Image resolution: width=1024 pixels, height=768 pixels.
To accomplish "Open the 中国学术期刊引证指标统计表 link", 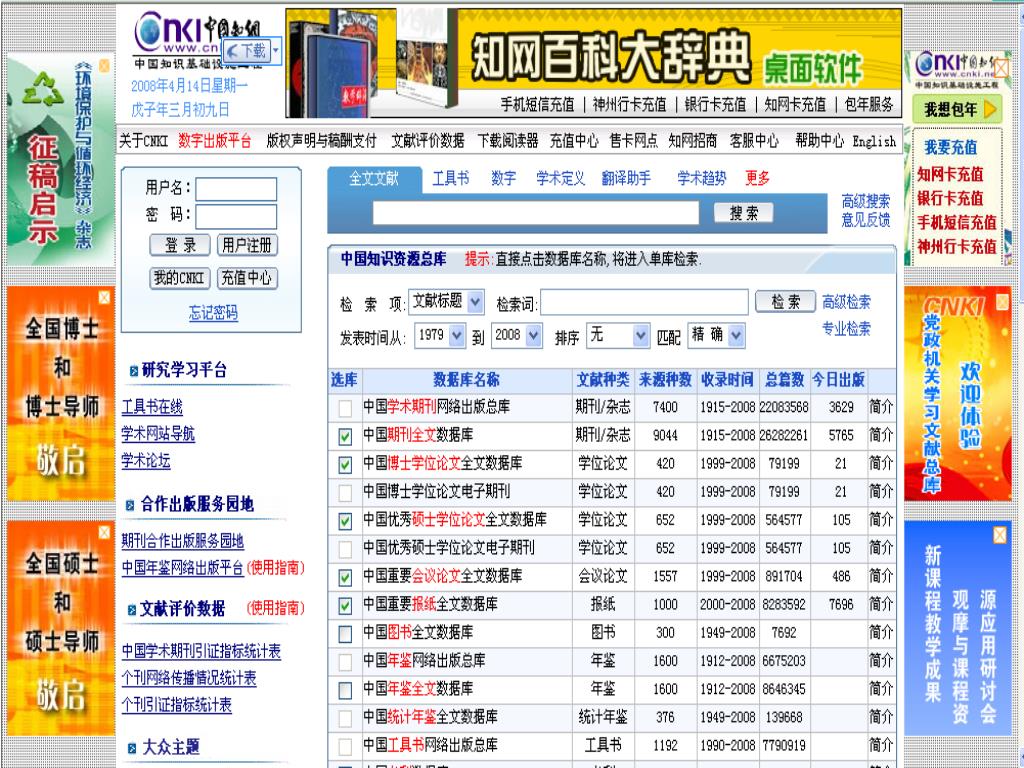I will 201,652.
